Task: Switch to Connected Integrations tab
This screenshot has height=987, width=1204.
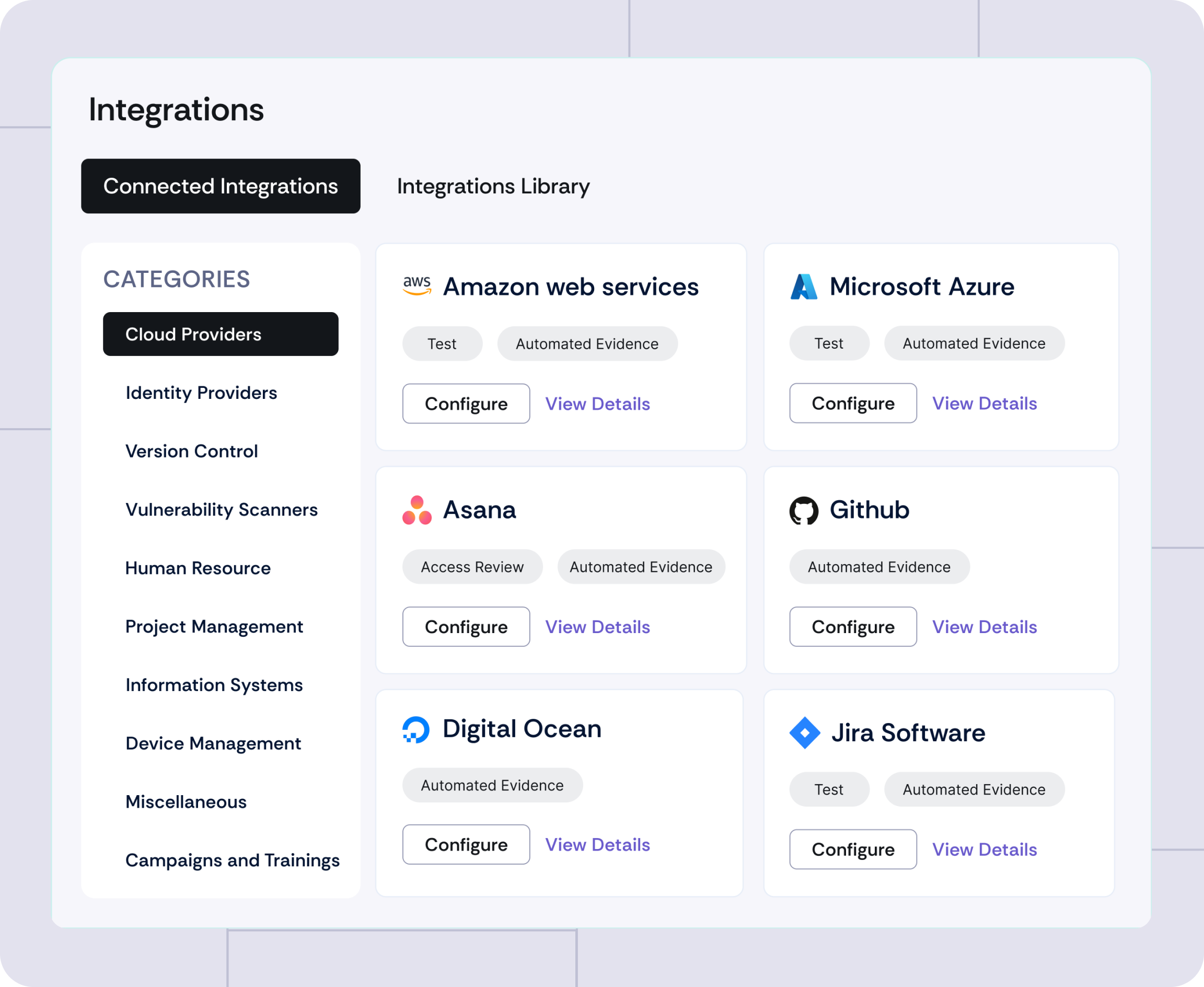Action: [221, 186]
